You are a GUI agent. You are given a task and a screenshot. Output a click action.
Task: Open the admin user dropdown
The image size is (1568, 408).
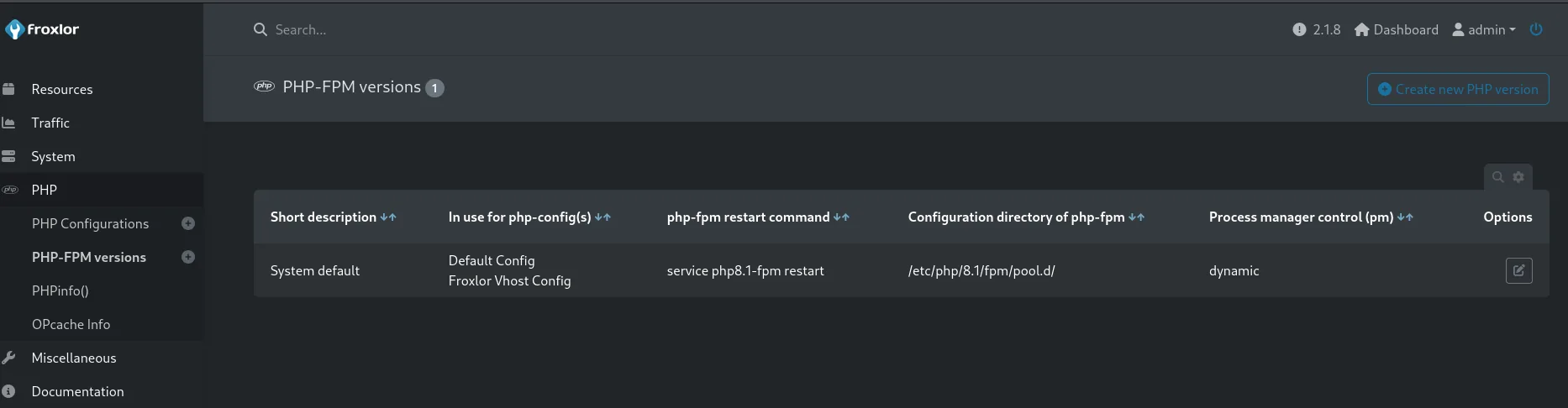(x=1484, y=29)
